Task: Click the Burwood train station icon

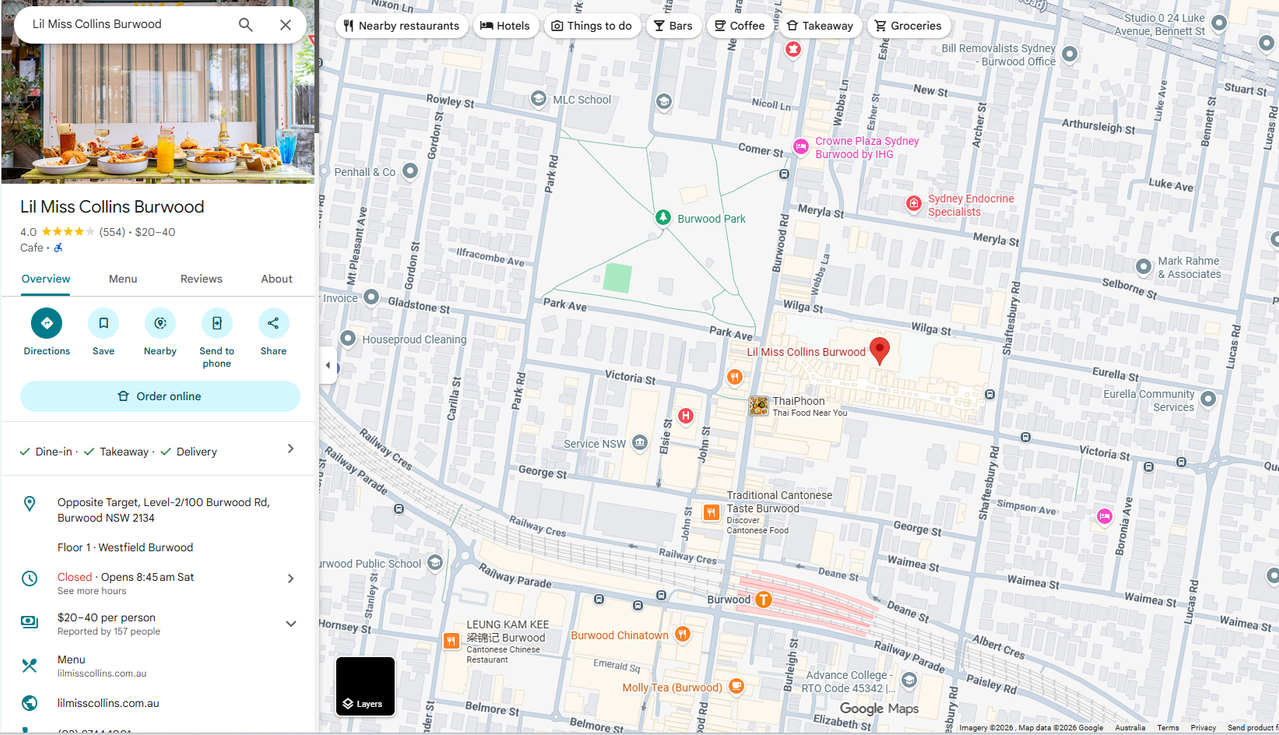Action: [x=763, y=600]
